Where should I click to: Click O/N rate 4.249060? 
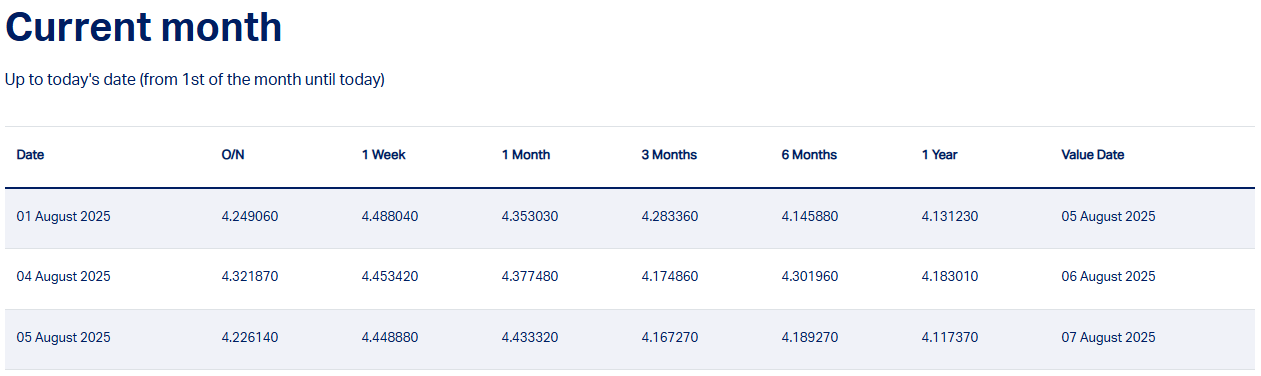[x=250, y=216]
